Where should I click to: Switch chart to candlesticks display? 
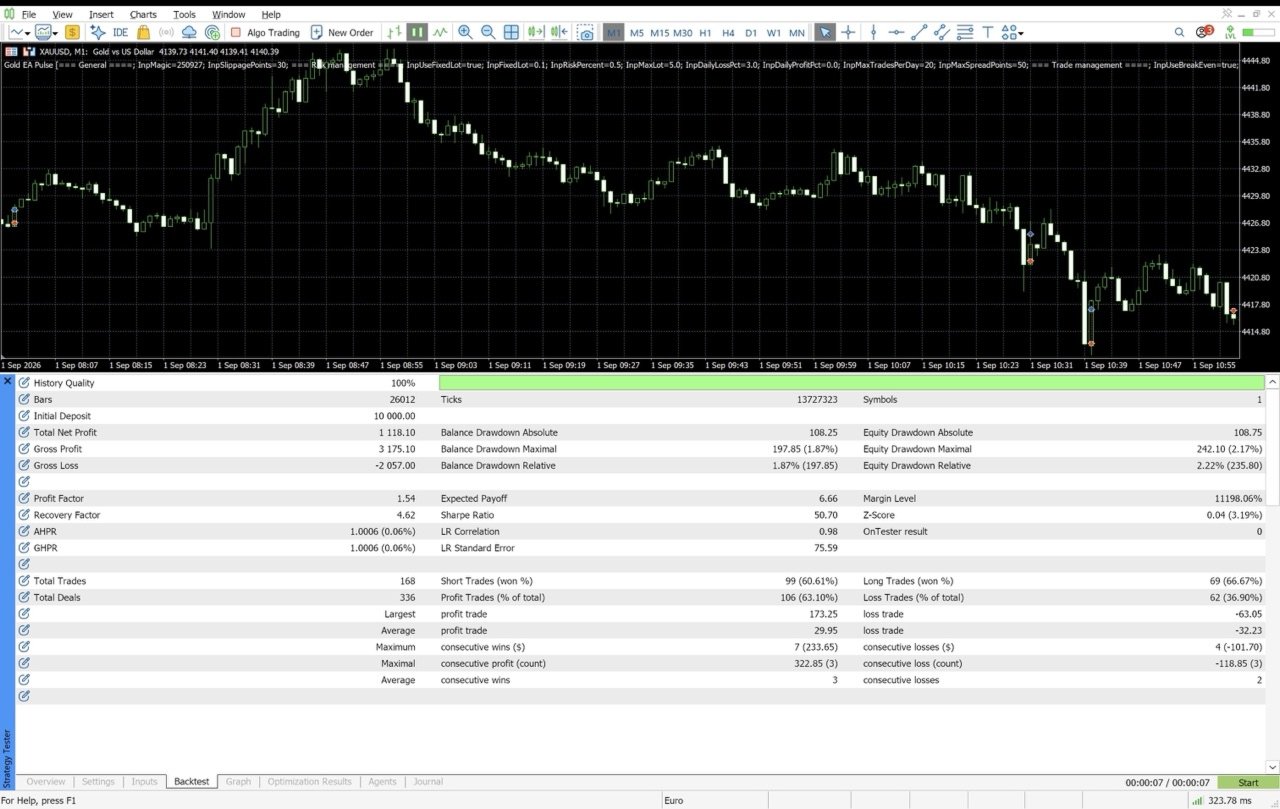point(417,32)
